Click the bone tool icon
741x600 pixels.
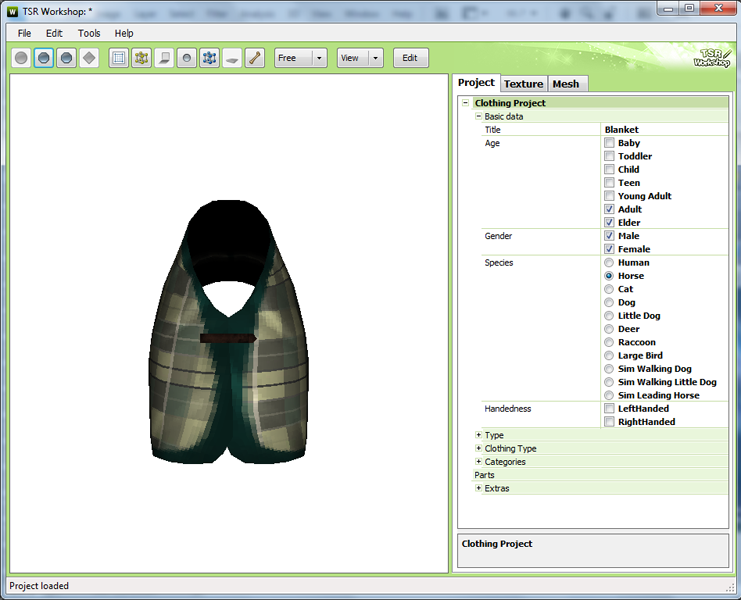255,58
